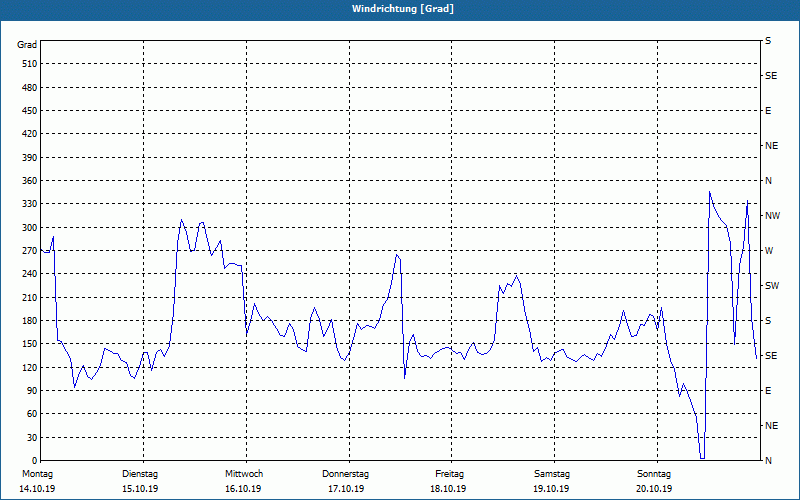Select the 17.10.19 date label
The image size is (800, 500).
[x=346, y=489]
